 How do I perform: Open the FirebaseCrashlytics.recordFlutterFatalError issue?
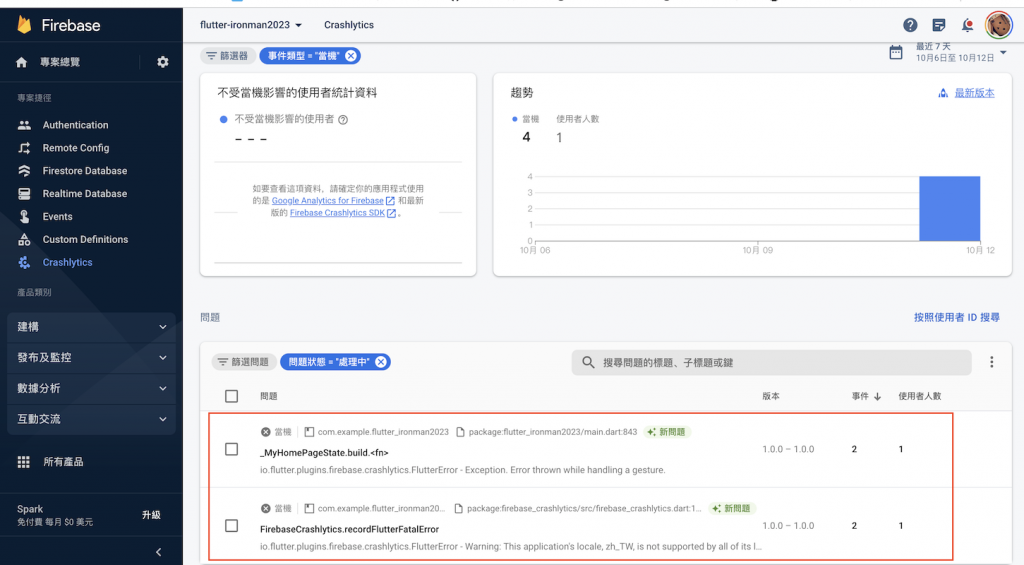coord(349,528)
